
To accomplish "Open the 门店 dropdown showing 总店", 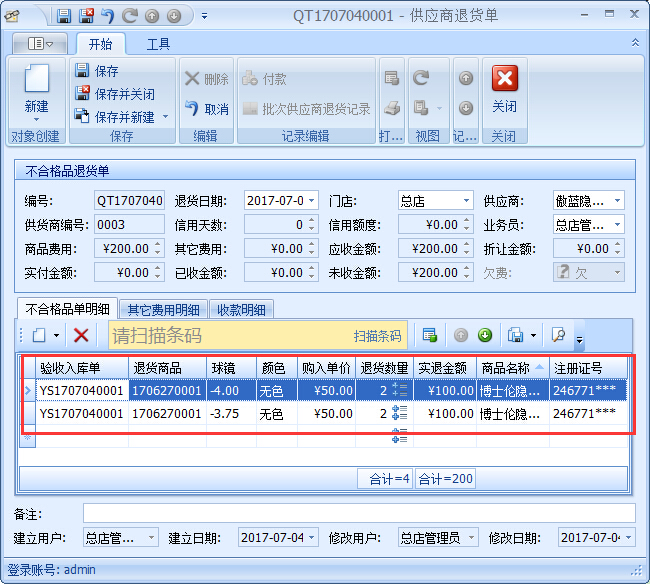I will (x=466, y=201).
